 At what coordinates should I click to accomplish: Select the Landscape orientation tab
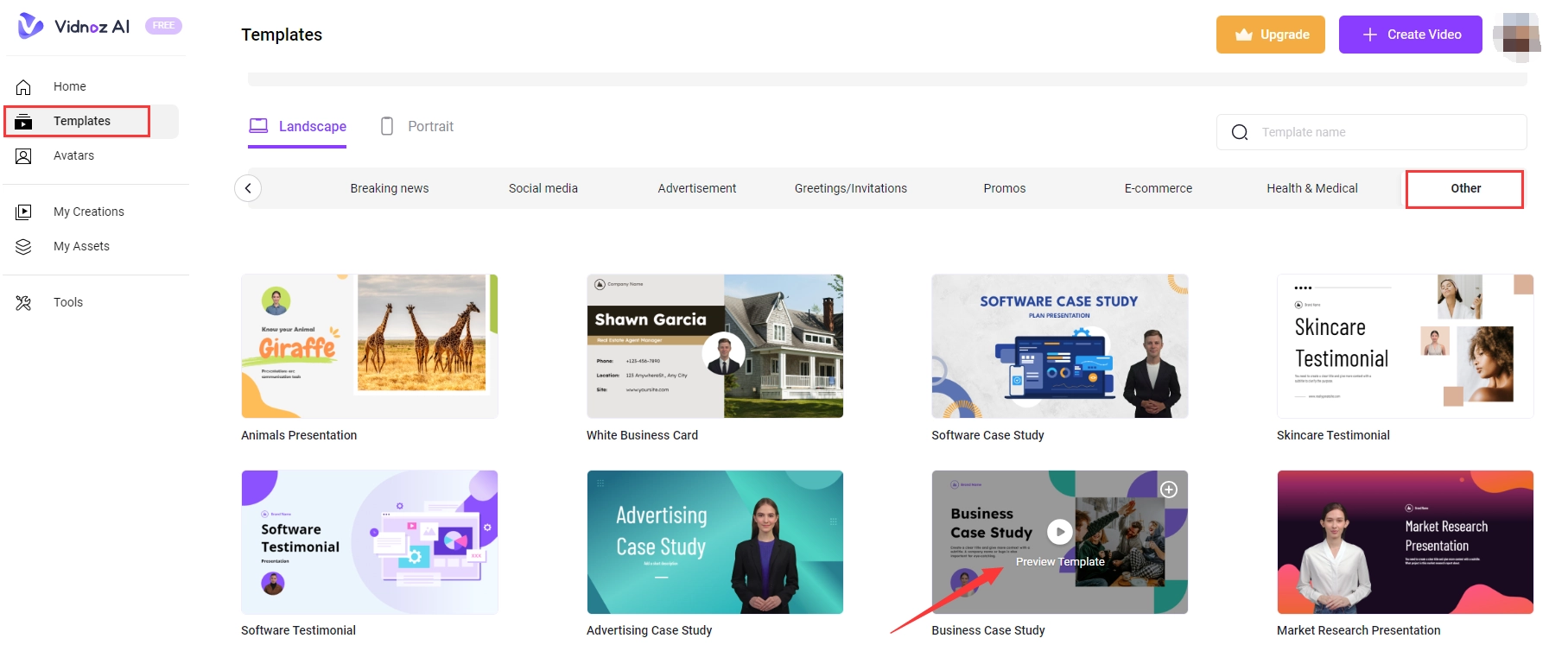coord(298,127)
